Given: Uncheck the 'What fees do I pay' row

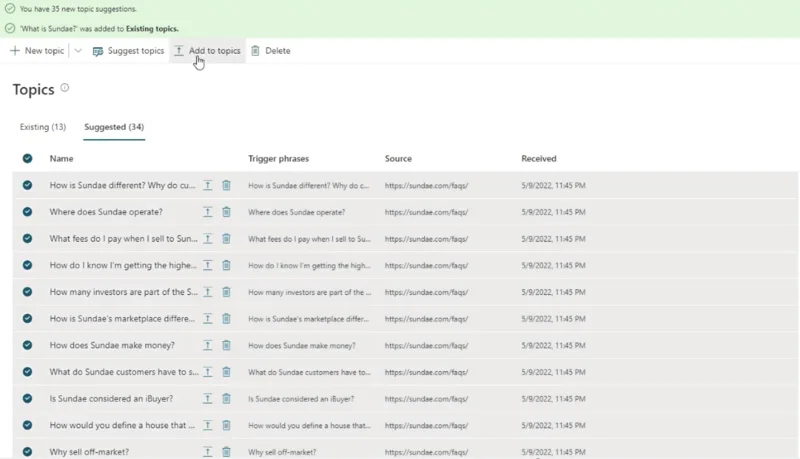Looking at the screenshot, I should tap(28, 239).
